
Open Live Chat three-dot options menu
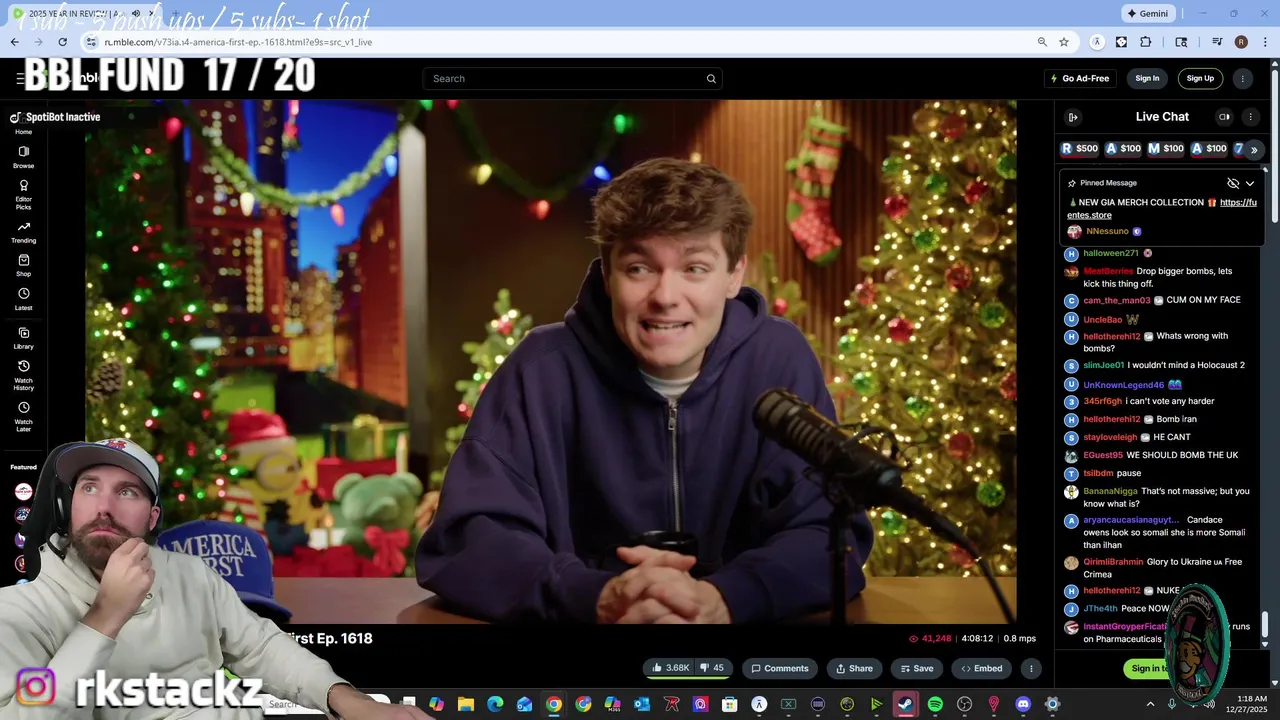1250,117
